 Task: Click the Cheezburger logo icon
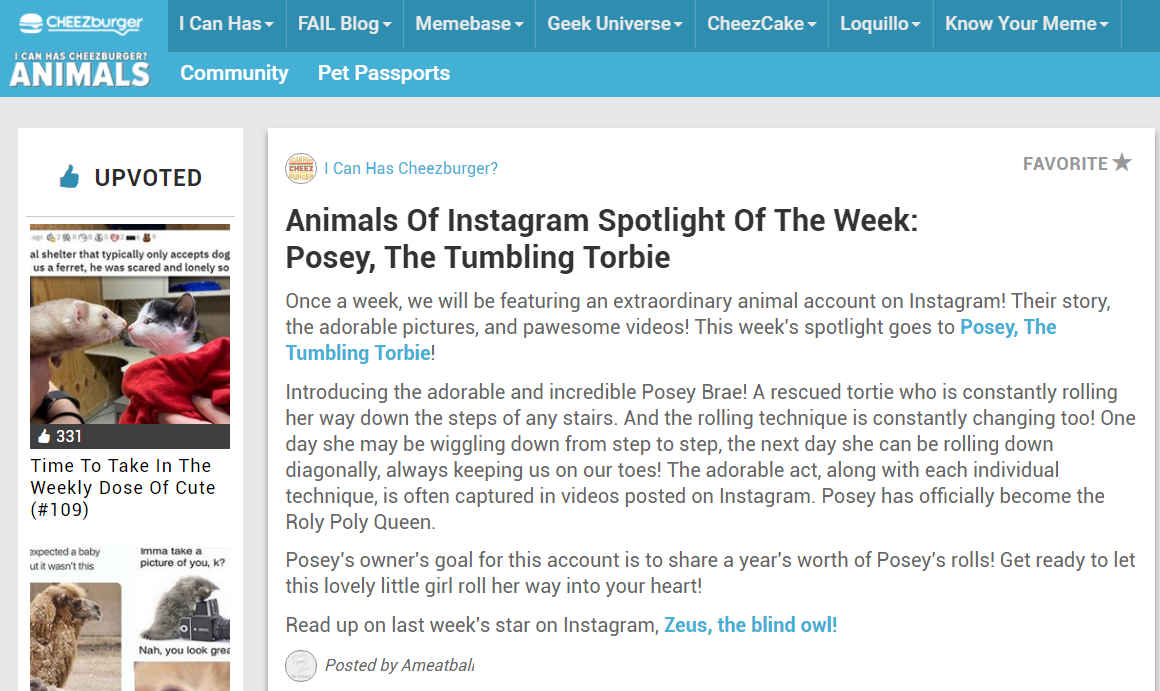coord(30,23)
